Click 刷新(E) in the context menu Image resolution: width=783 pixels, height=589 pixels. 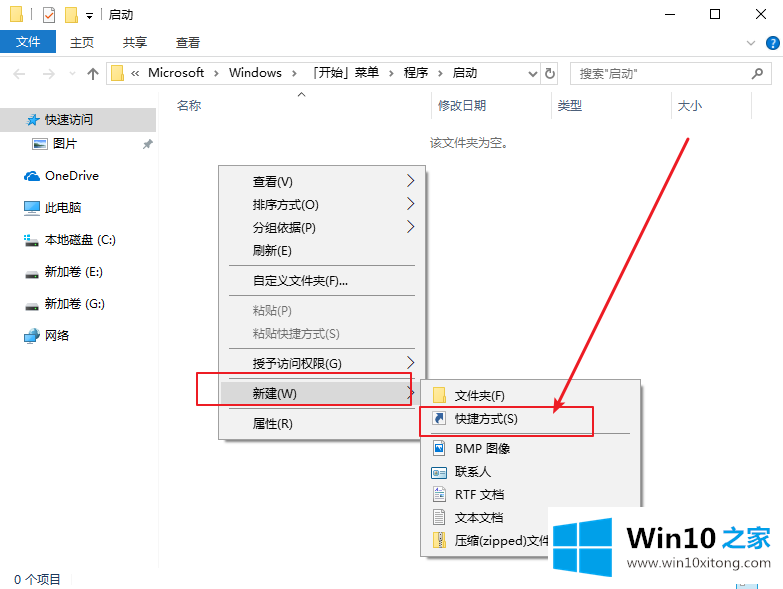pyautogui.click(x=272, y=250)
